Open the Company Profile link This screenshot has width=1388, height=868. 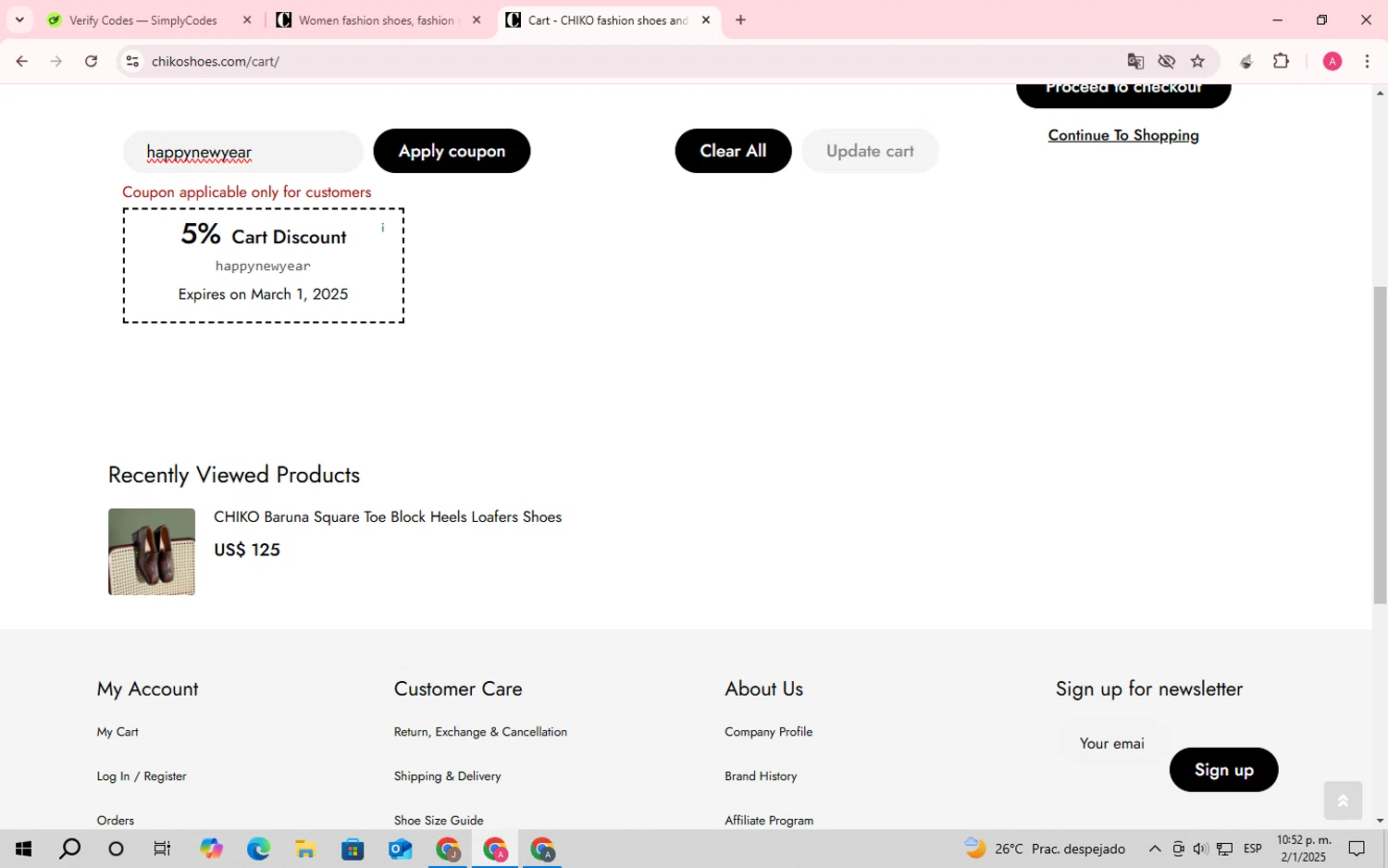click(769, 732)
